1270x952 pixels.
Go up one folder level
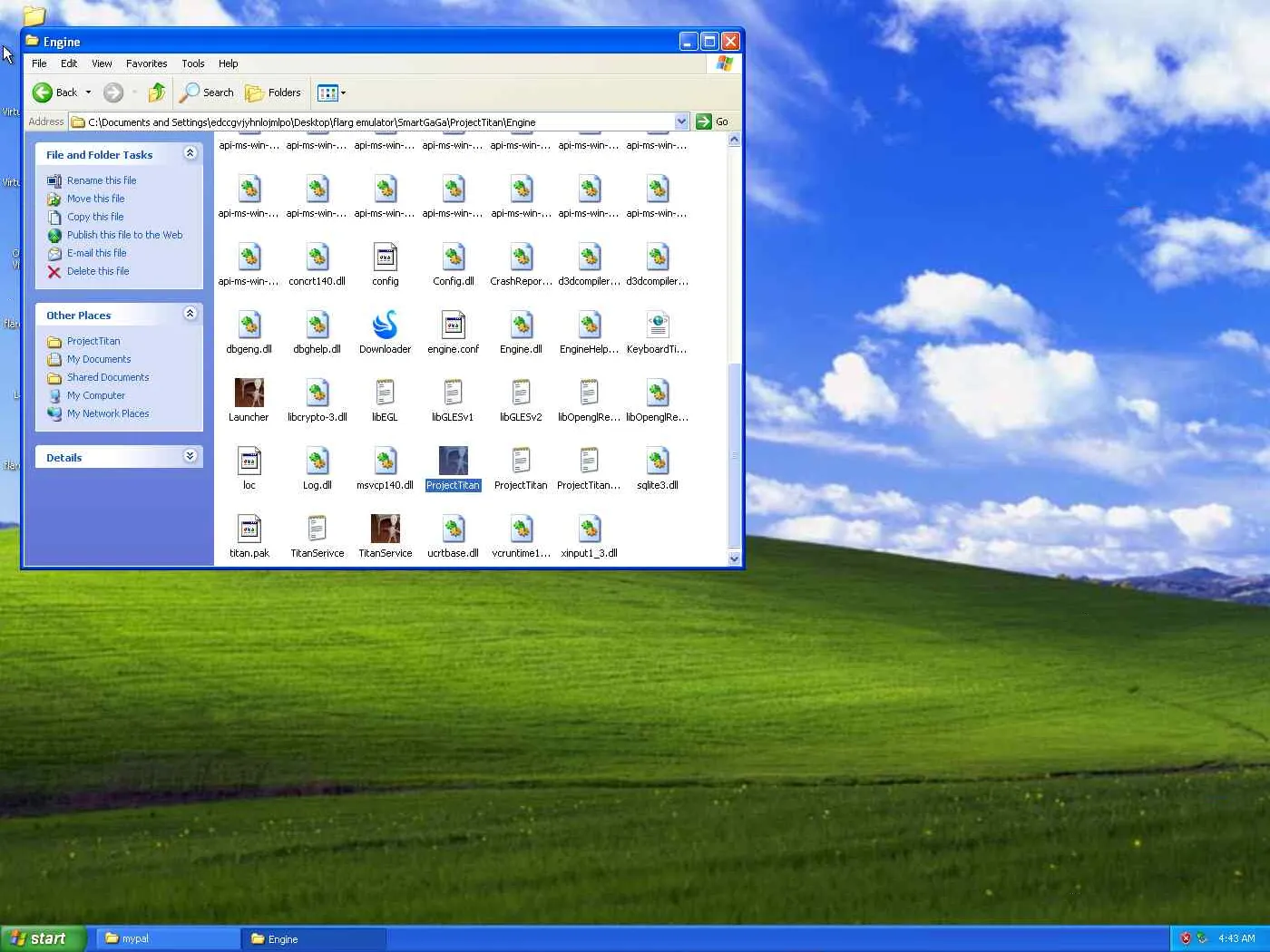(x=157, y=92)
